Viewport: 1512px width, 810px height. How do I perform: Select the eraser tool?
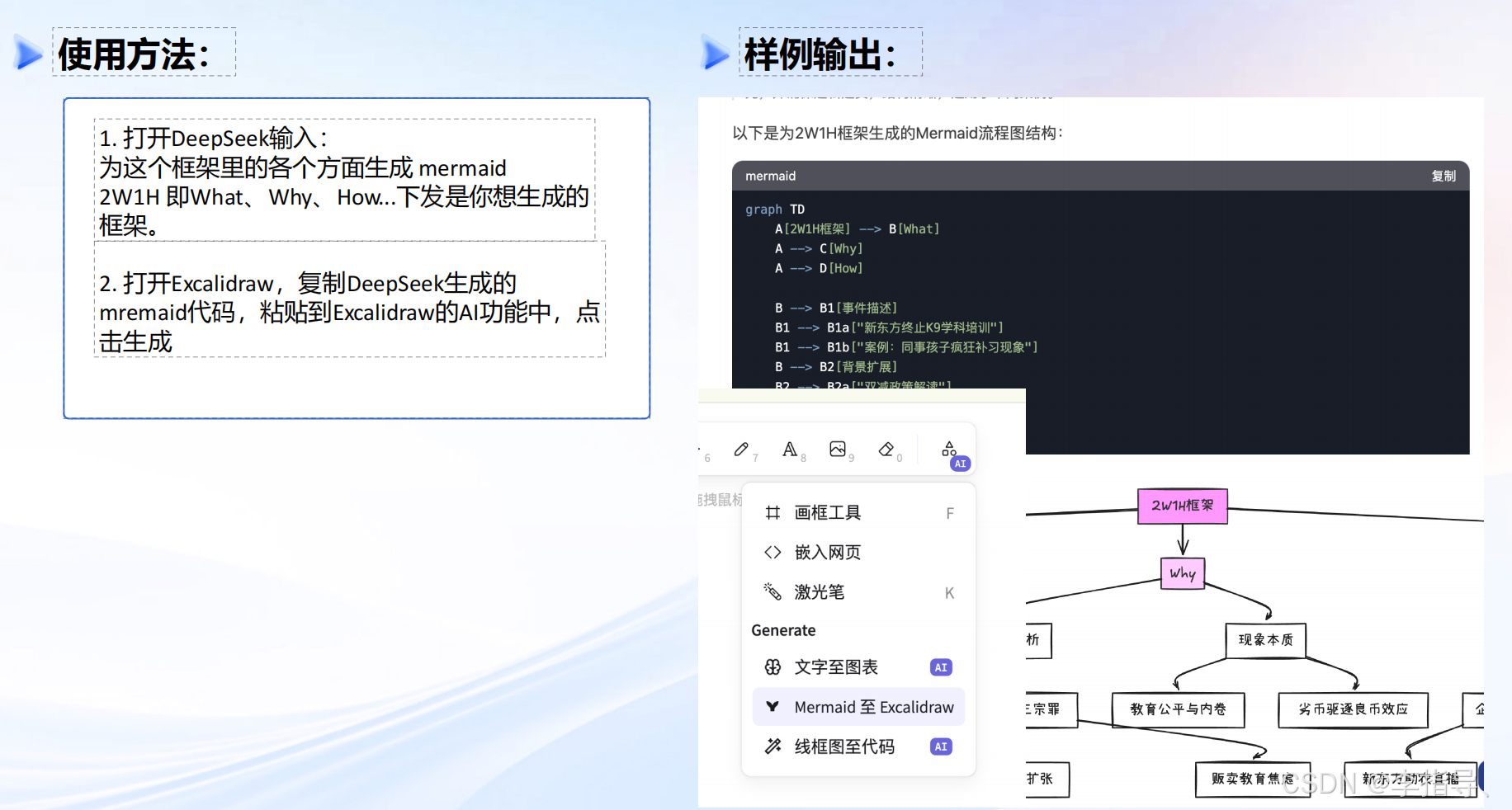click(886, 450)
